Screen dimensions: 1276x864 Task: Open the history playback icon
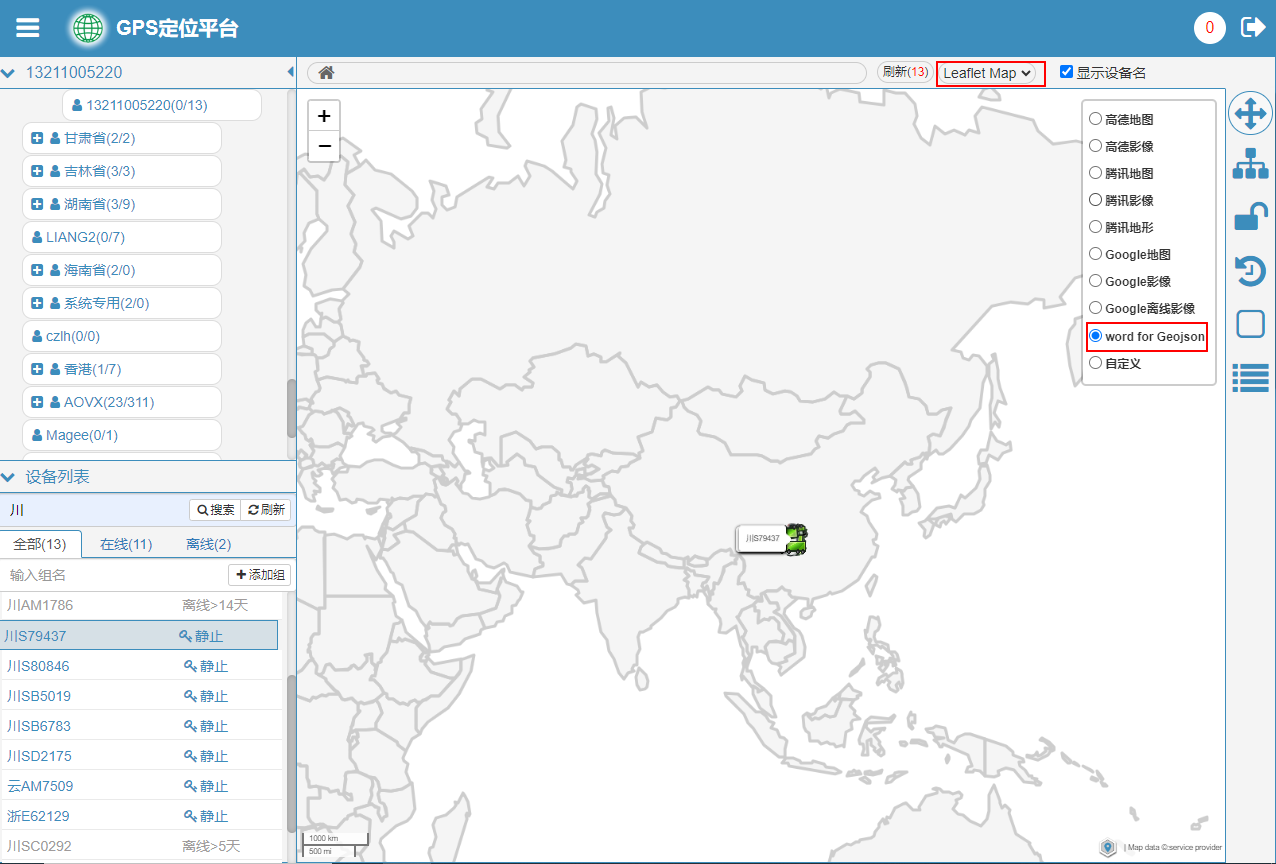pyautogui.click(x=1250, y=270)
